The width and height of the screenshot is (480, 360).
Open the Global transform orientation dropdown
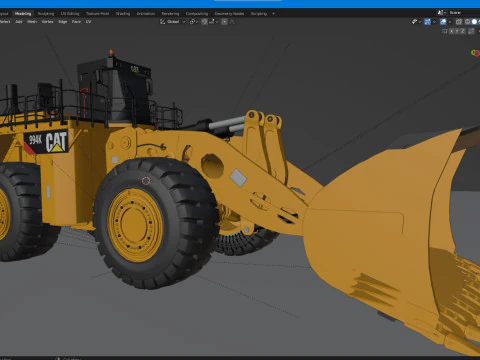[x=173, y=22]
